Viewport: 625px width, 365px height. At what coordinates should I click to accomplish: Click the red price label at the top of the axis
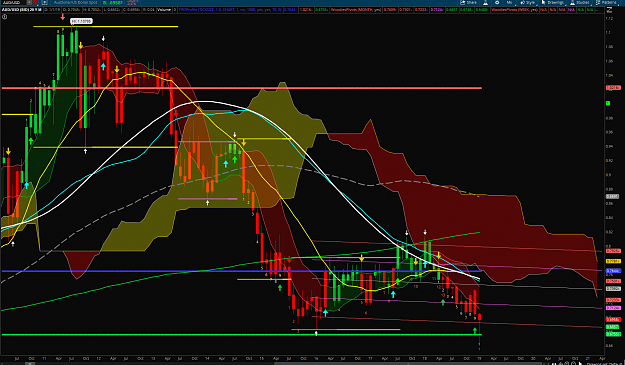pyautogui.click(x=613, y=88)
